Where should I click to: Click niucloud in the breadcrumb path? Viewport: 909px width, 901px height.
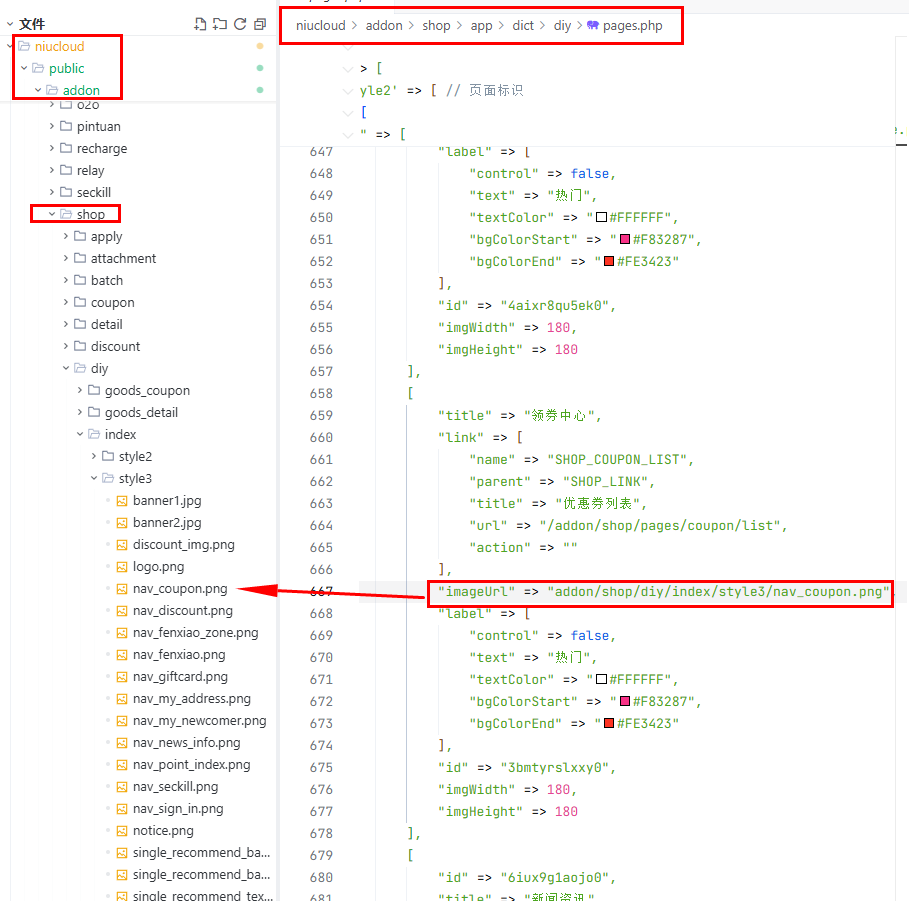point(321,26)
